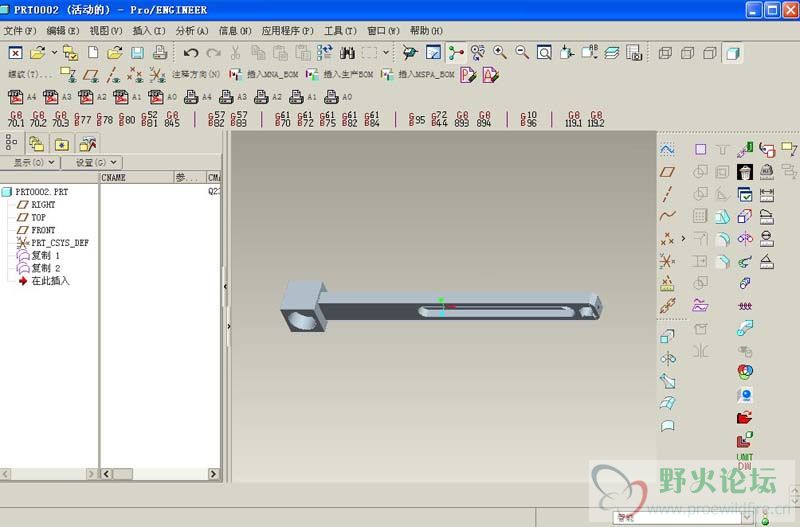Open the 文件(F) menu

tap(20, 31)
